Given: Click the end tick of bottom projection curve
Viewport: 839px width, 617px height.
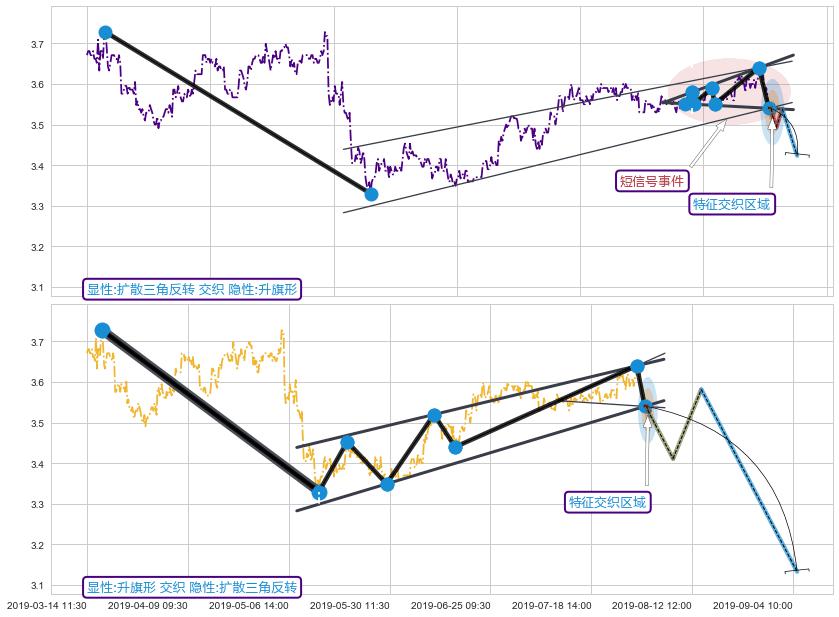Looking at the screenshot, I should tap(797, 570).
